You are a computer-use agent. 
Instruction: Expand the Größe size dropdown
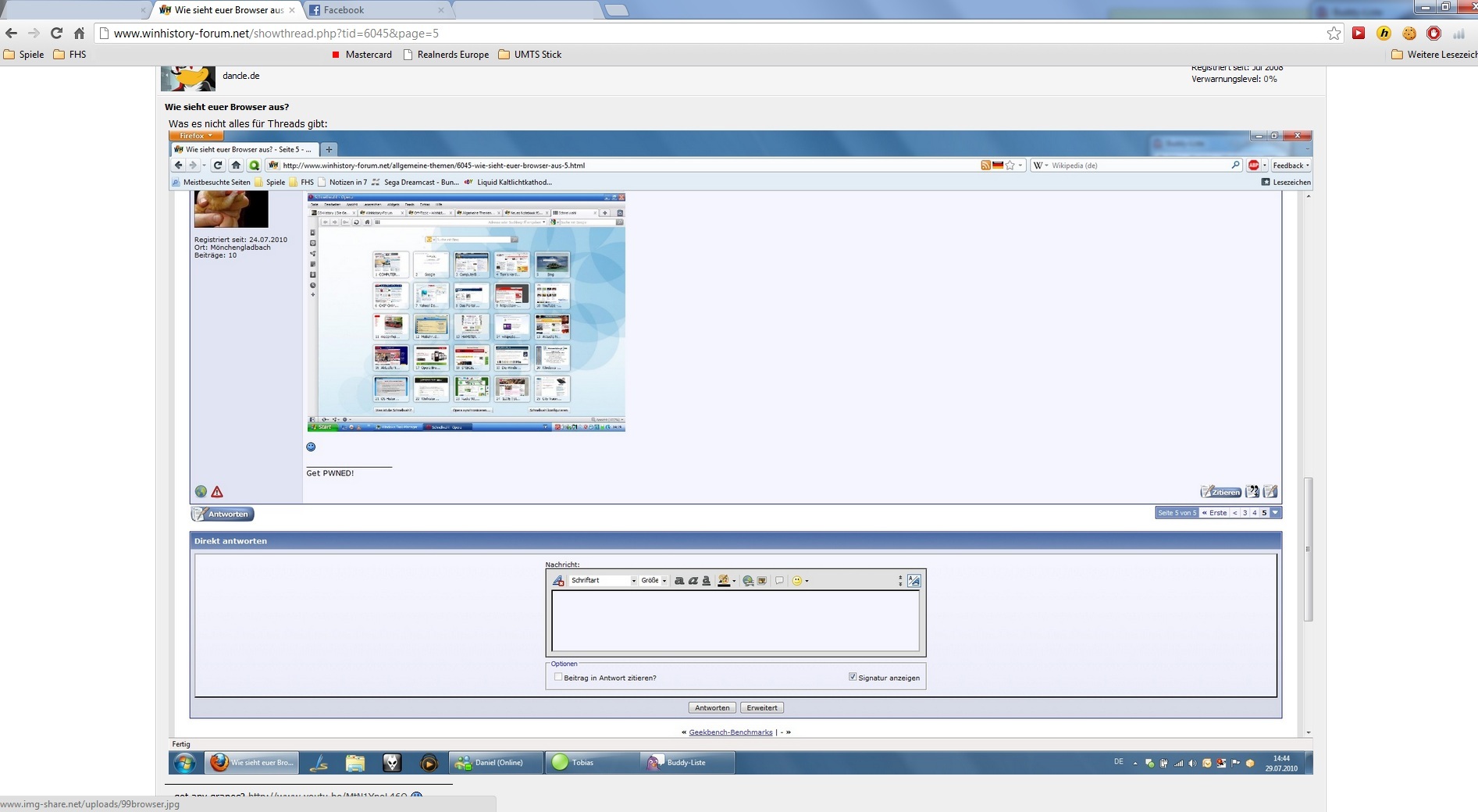point(664,581)
